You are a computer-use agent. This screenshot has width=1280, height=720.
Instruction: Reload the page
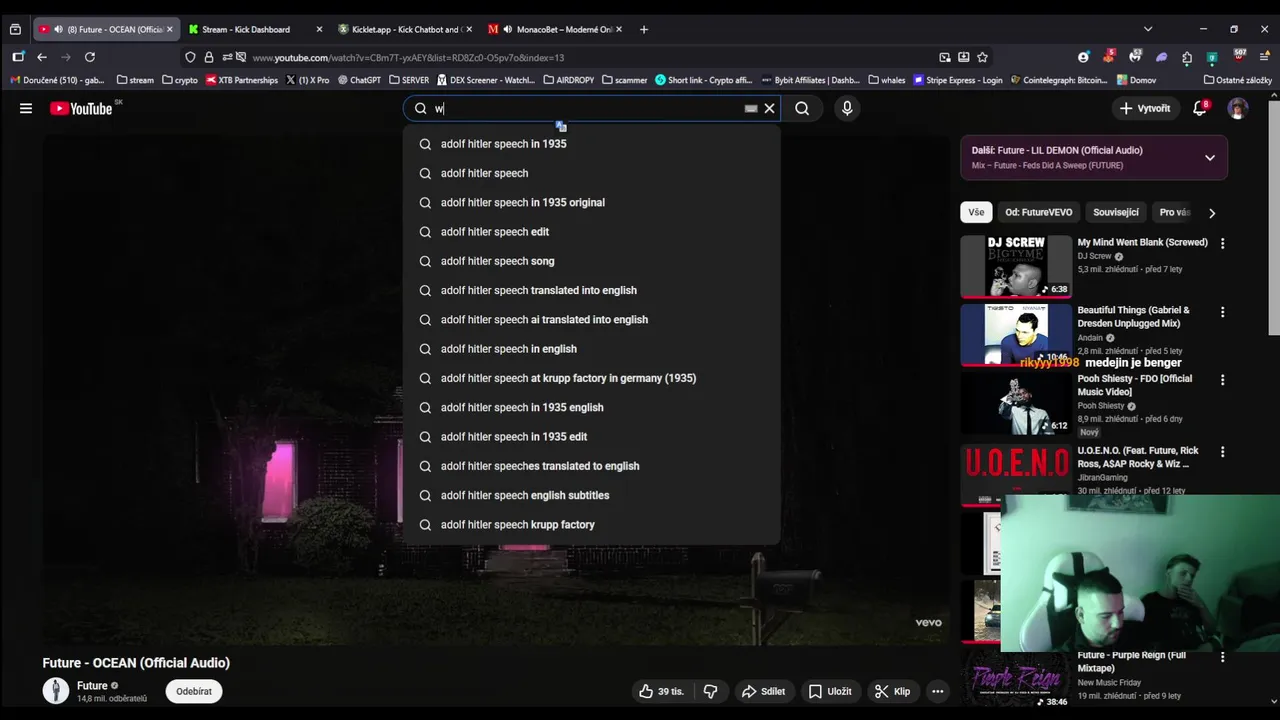click(x=90, y=57)
